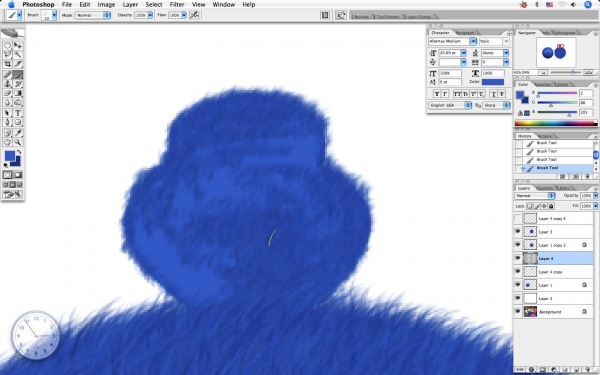Click the Navigator thumbnail preview
This screenshot has height=375, width=600.
pos(556,52)
